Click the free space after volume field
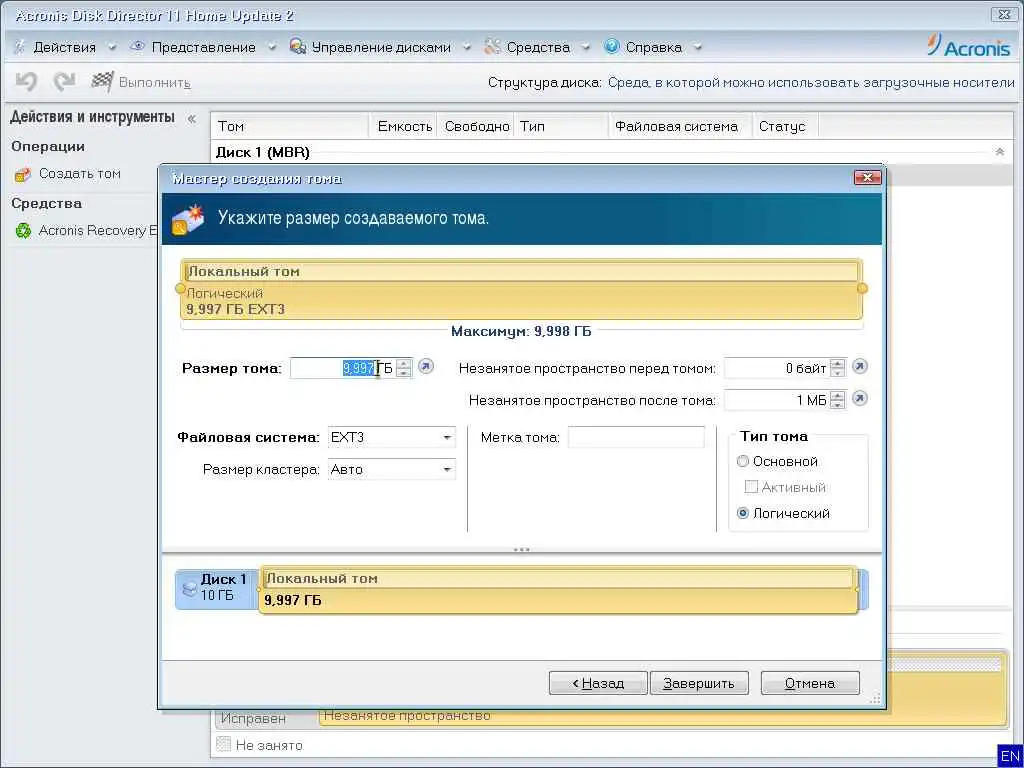The height and width of the screenshot is (768, 1024). [x=776, y=400]
